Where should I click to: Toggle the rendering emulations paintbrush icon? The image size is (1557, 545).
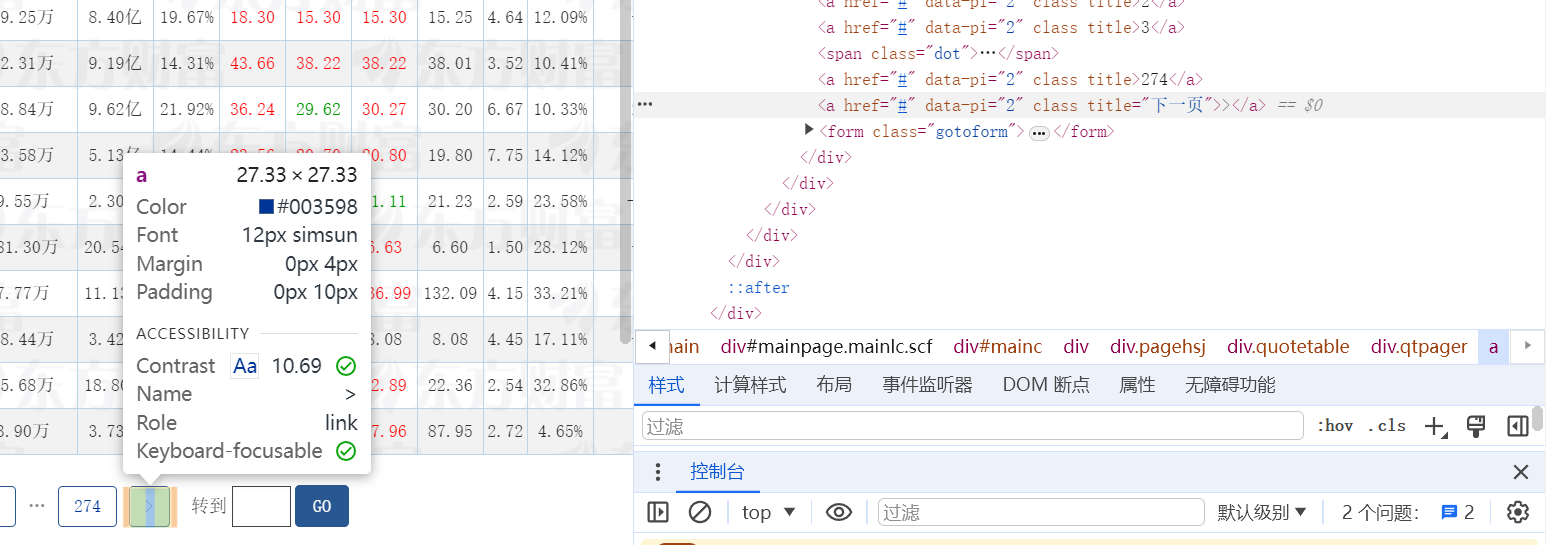[1476, 426]
